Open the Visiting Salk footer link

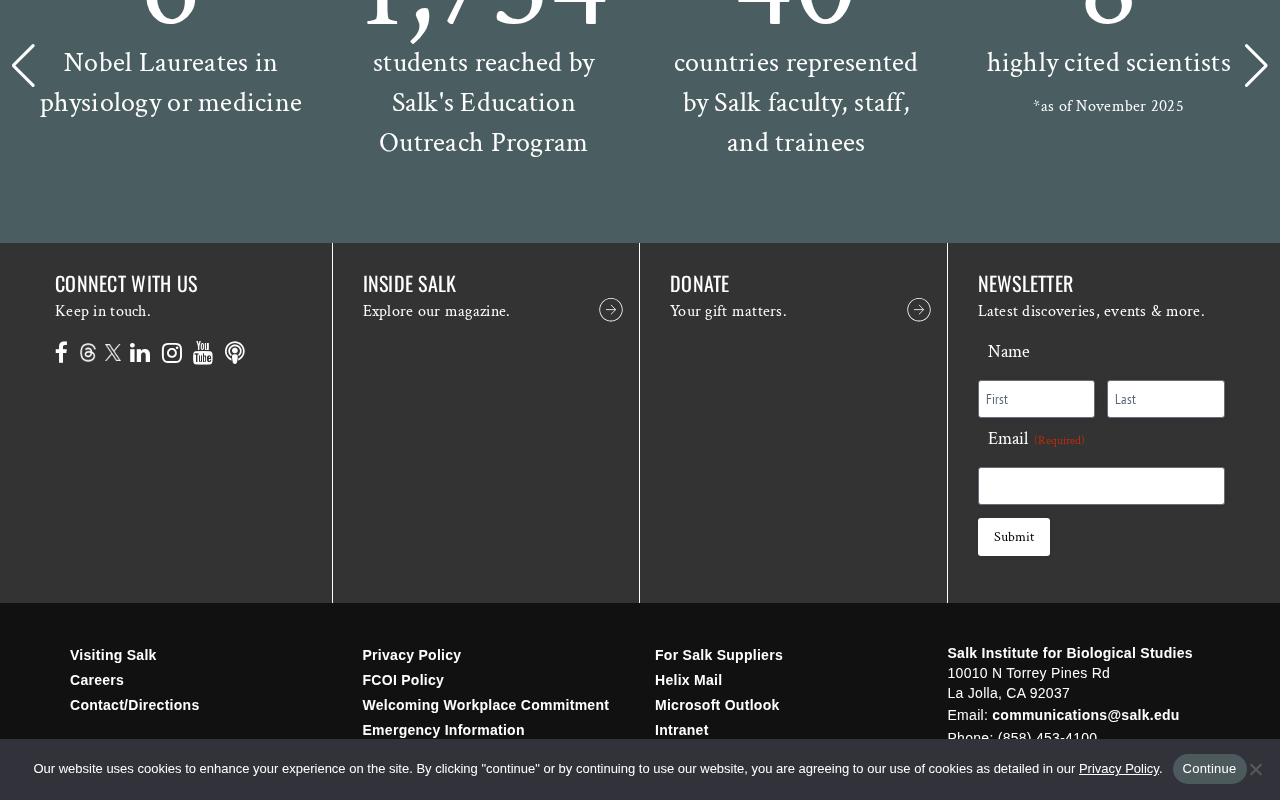pyautogui.click(x=113, y=655)
